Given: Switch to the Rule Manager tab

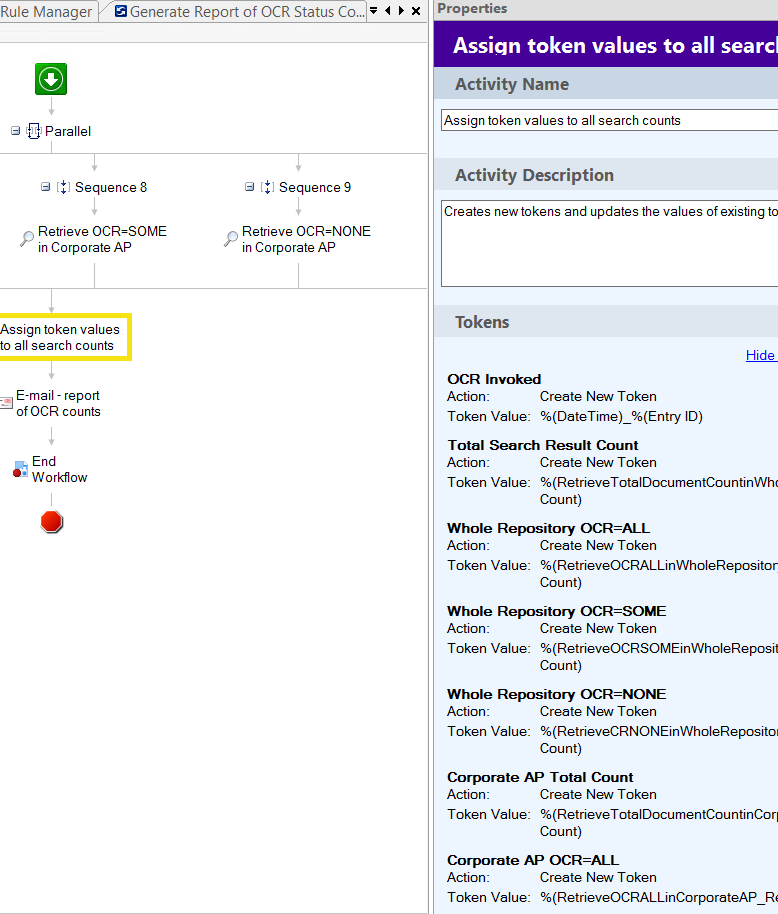Looking at the screenshot, I should pos(46,12).
